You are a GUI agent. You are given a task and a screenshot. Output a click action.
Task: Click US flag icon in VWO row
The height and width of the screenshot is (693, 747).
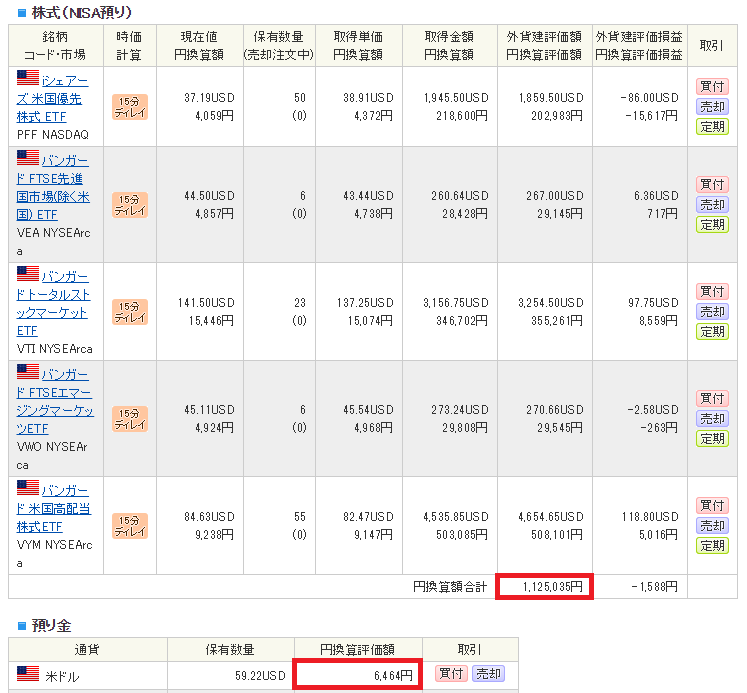(x=28, y=372)
